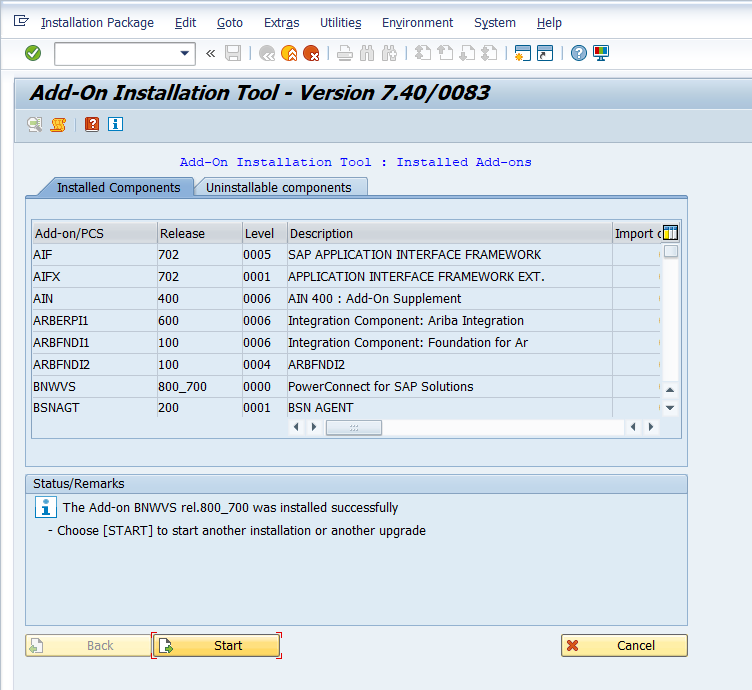Image resolution: width=752 pixels, height=690 pixels.
Task: Switch to Uninstallable components tab
Action: pyautogui.click(x=279, y=187)
